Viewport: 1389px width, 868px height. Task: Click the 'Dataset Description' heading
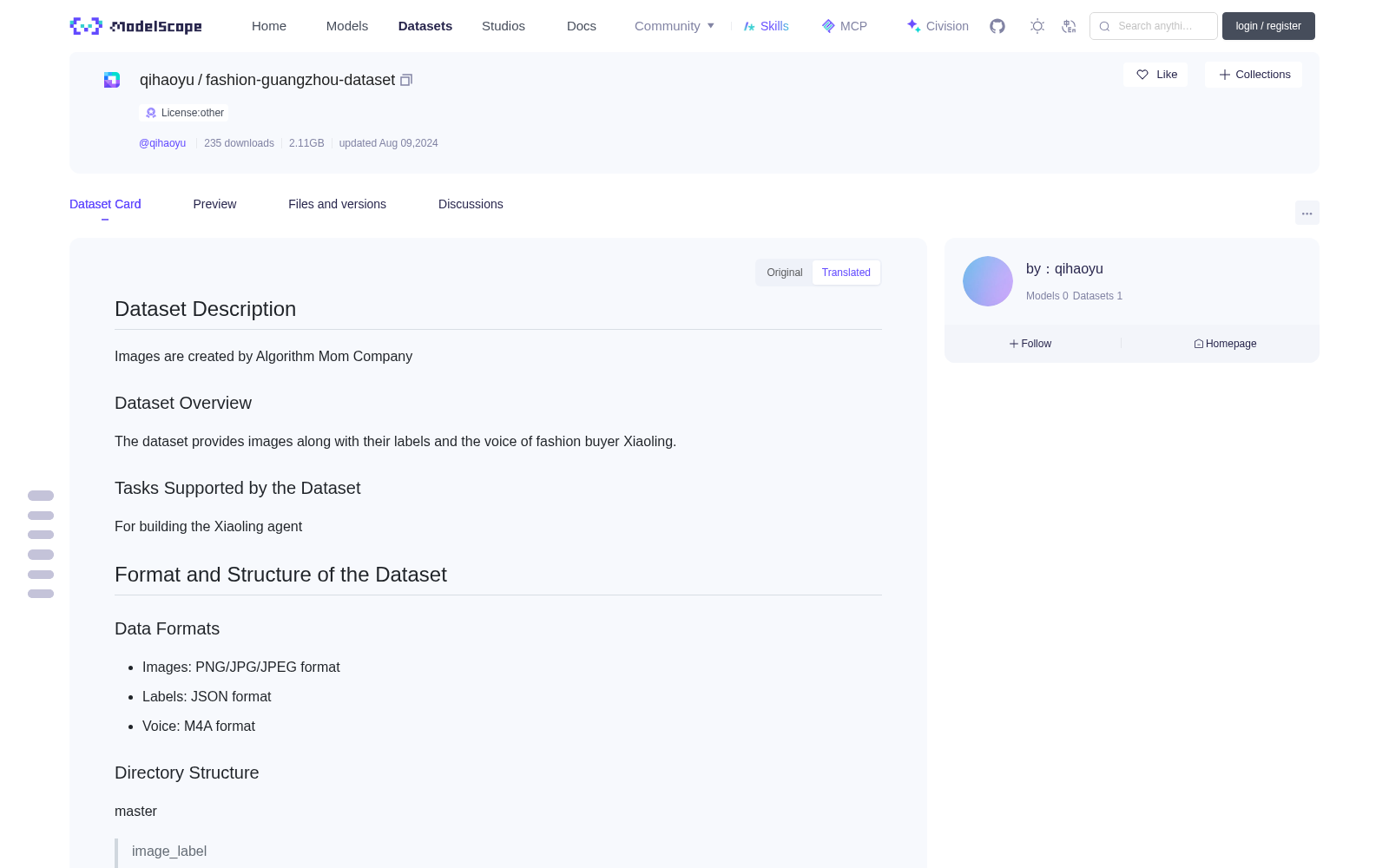(x=205, y=309)
